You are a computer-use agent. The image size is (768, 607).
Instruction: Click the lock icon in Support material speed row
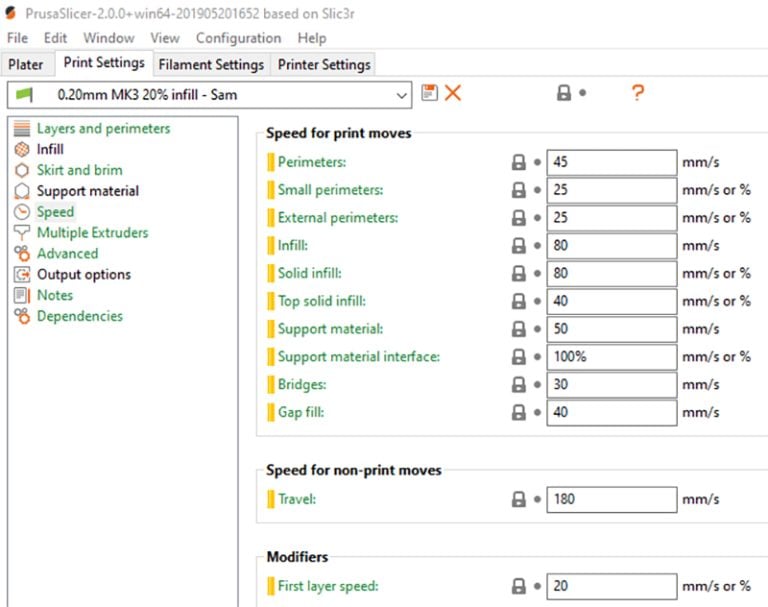click(x=519, y=329)
